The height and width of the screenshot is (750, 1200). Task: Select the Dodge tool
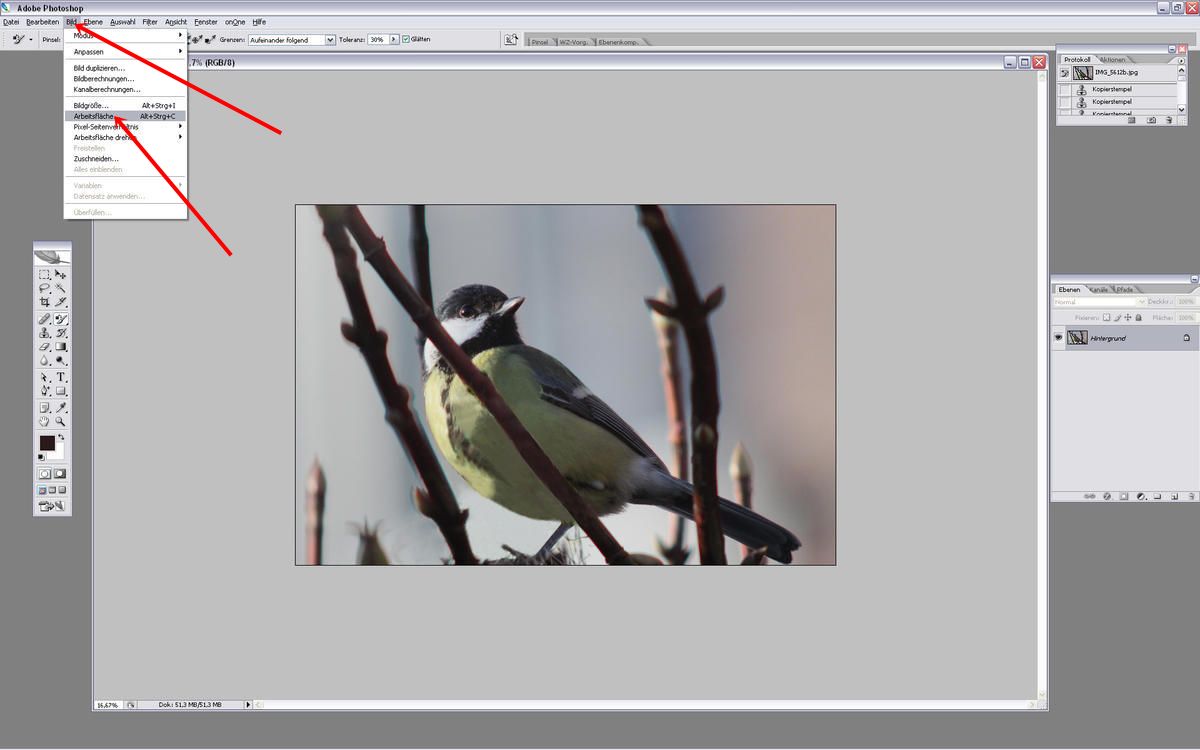(x=61, y=360)
